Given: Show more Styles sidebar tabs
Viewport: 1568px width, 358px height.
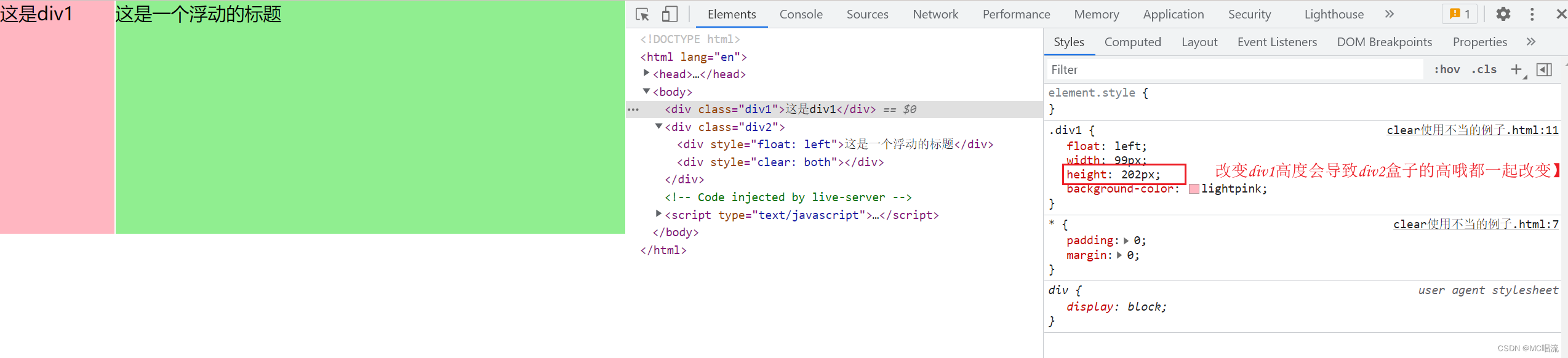Looking at the screenshot, I should coord(1531,42).
